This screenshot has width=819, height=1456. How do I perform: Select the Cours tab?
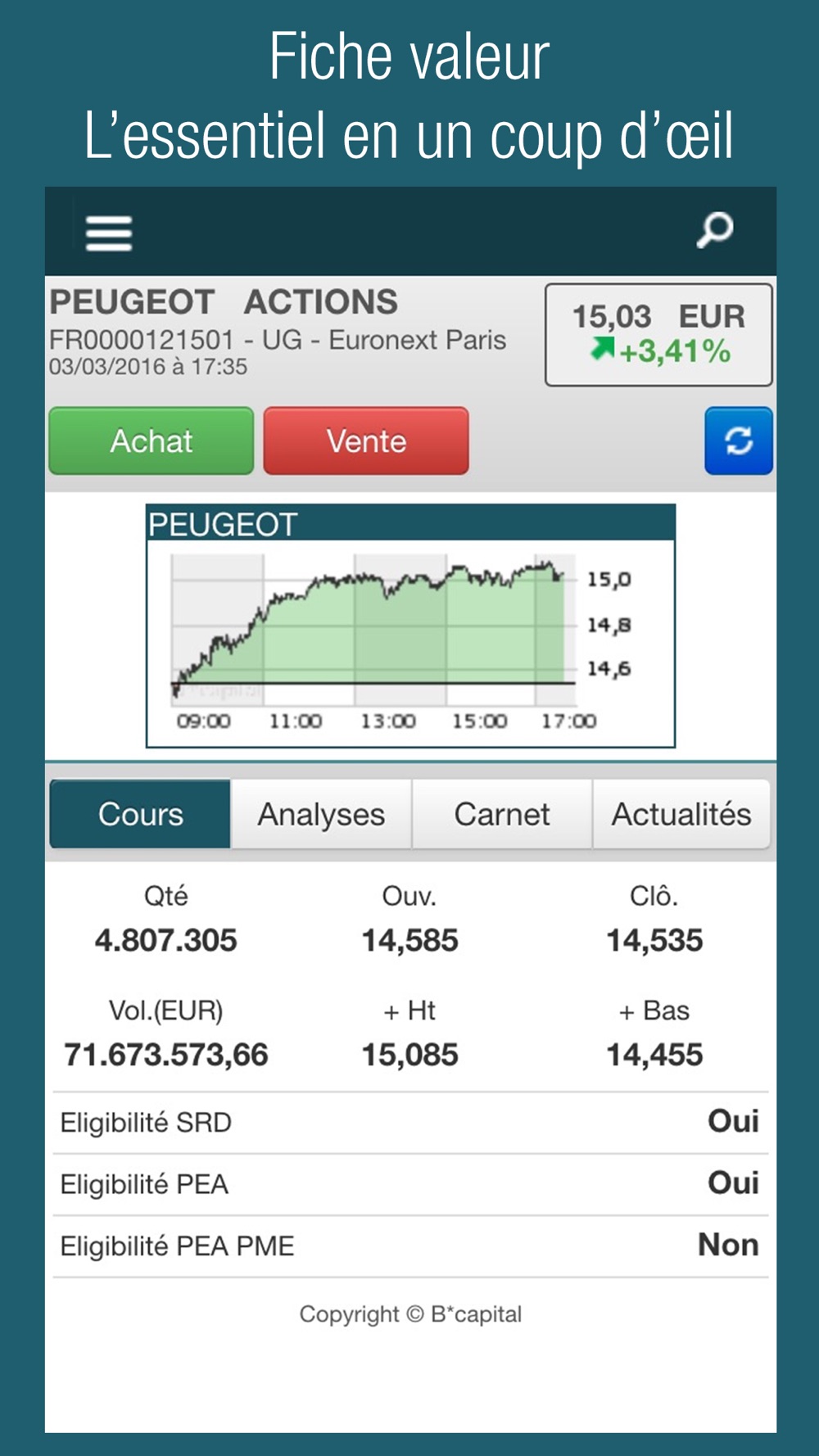[x=140, y=814]
